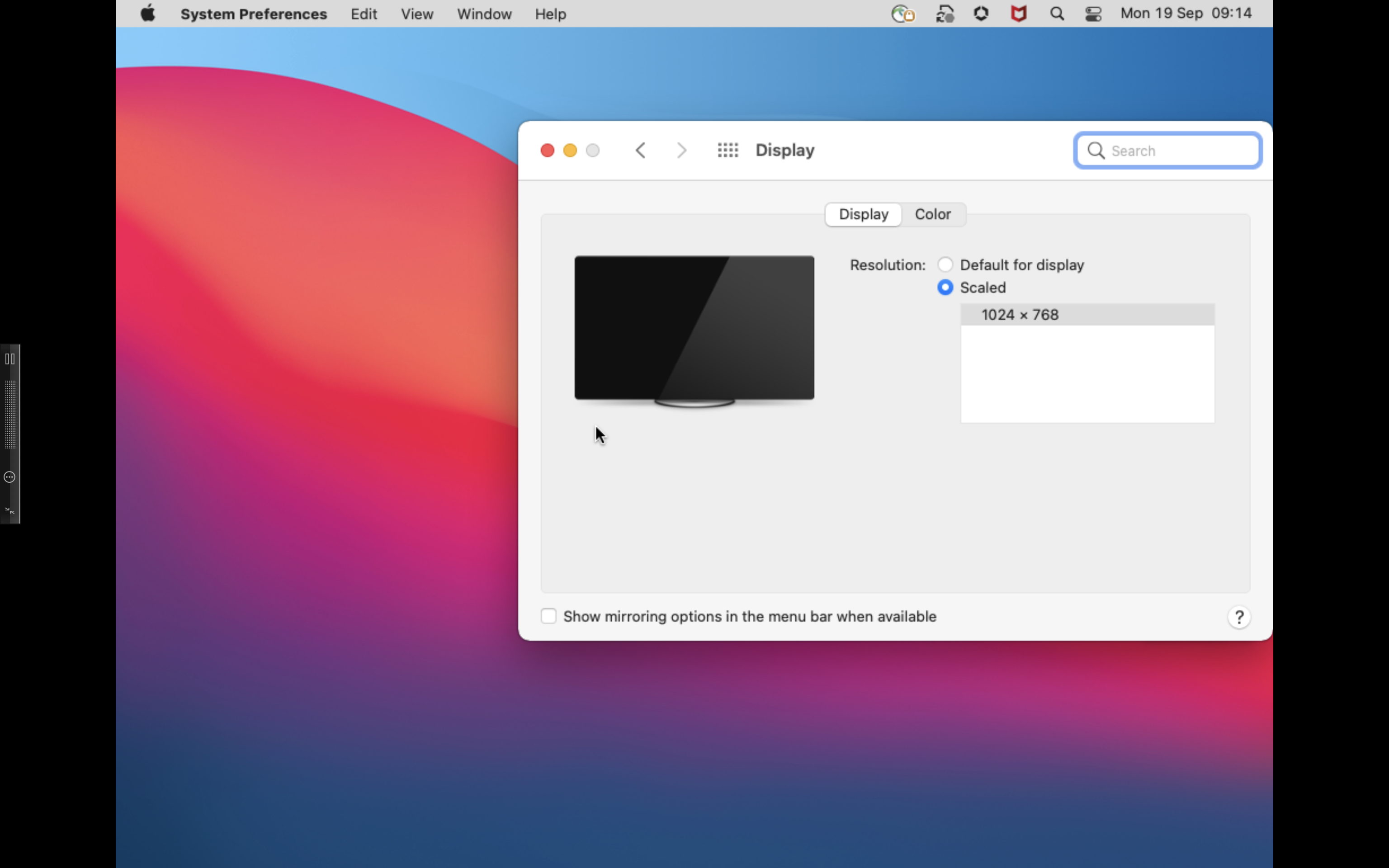The height and width of the screenshot is (868, 1389).
Task: Open the View menu
Action: pos(416,14)
